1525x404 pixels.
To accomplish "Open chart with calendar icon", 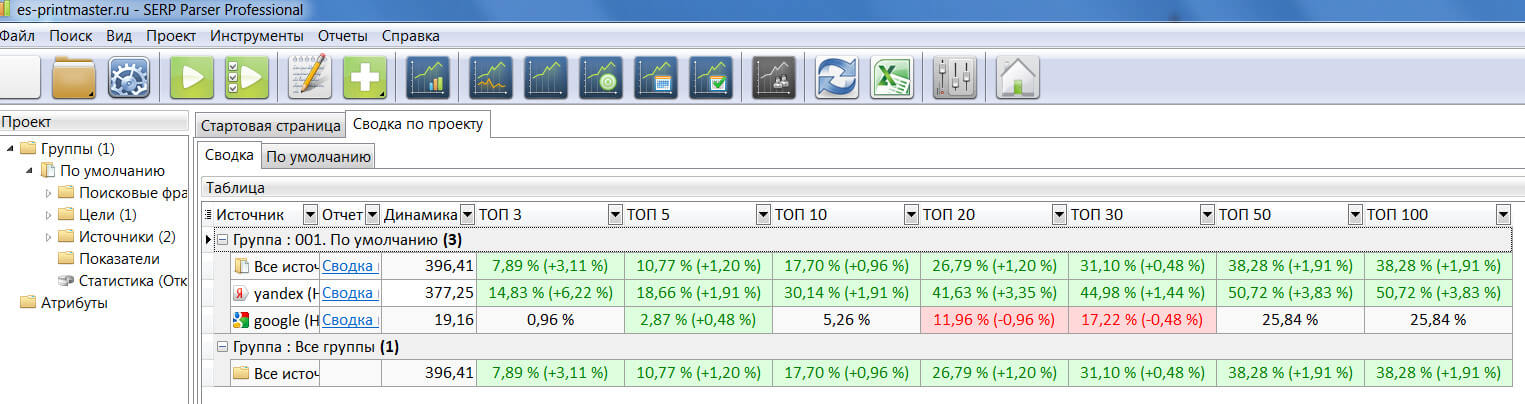I will tap(656, 77).
